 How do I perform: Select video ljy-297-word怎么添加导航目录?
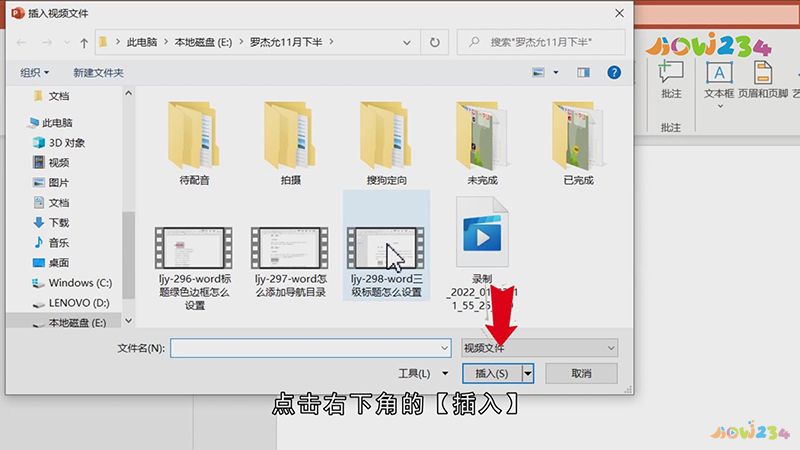[290, 263]
